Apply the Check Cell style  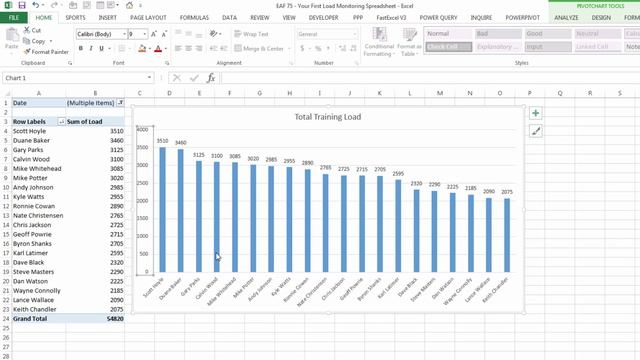tap(449, 47)
